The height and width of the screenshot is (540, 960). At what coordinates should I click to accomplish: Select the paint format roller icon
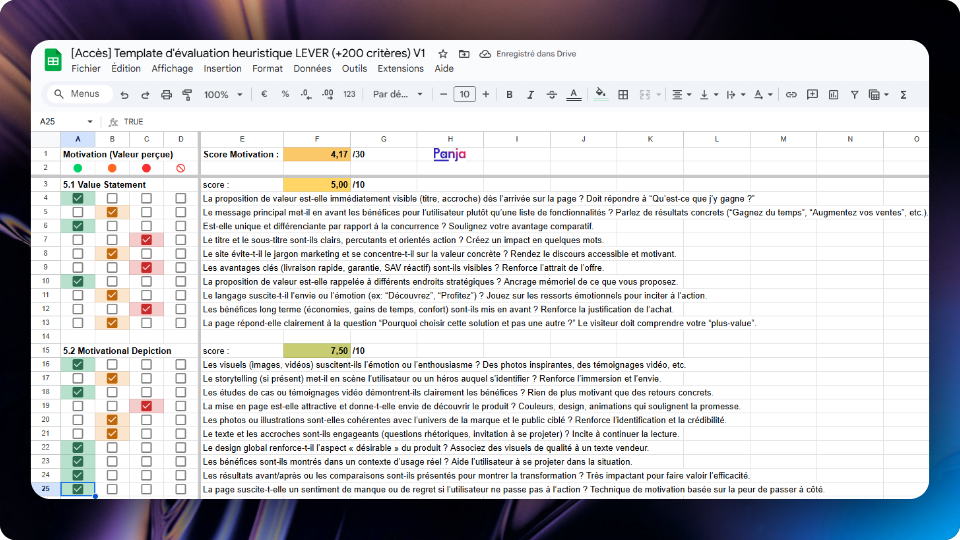tap(187, 95)
